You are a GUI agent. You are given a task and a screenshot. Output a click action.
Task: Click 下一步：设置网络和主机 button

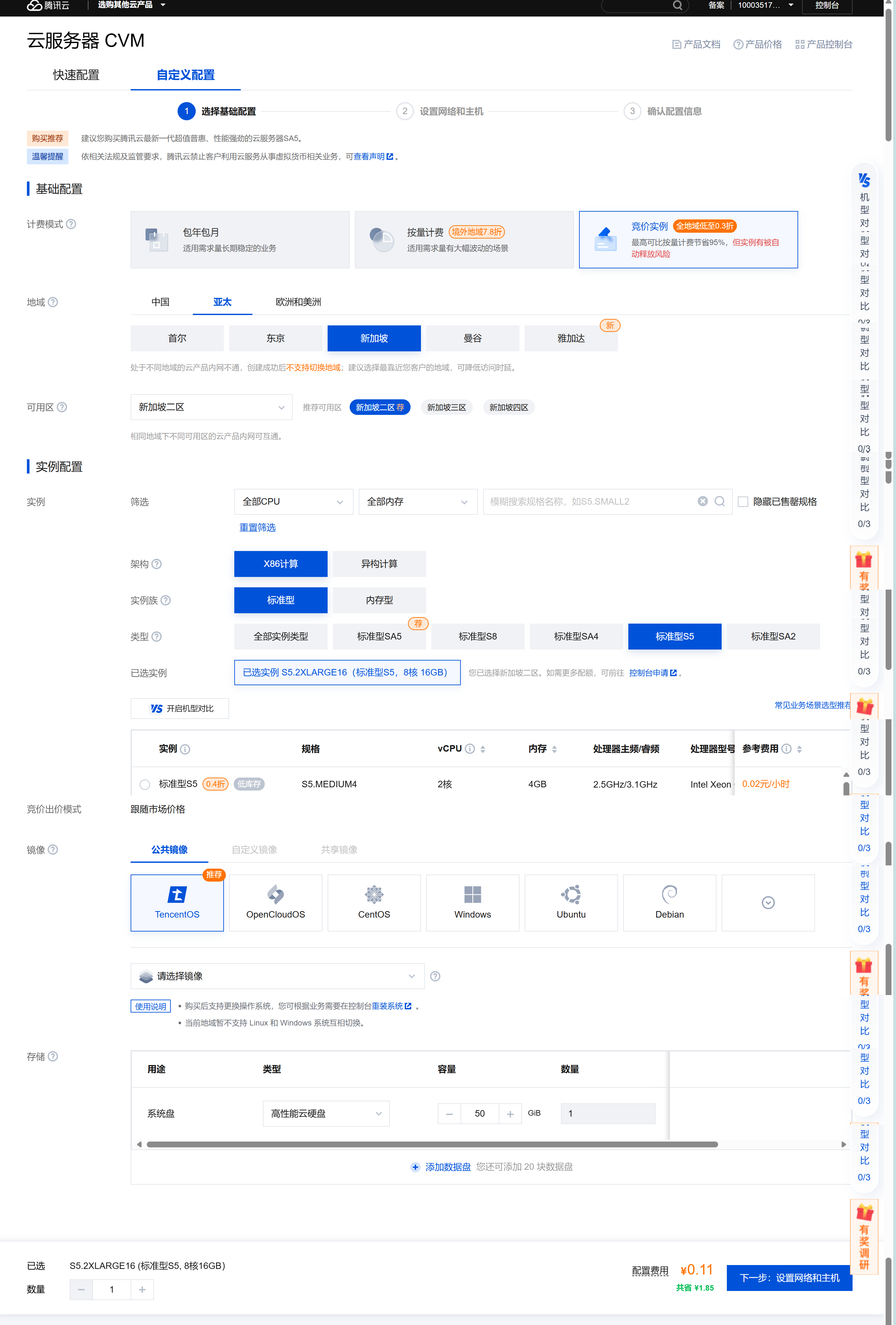click(789, 1278)
